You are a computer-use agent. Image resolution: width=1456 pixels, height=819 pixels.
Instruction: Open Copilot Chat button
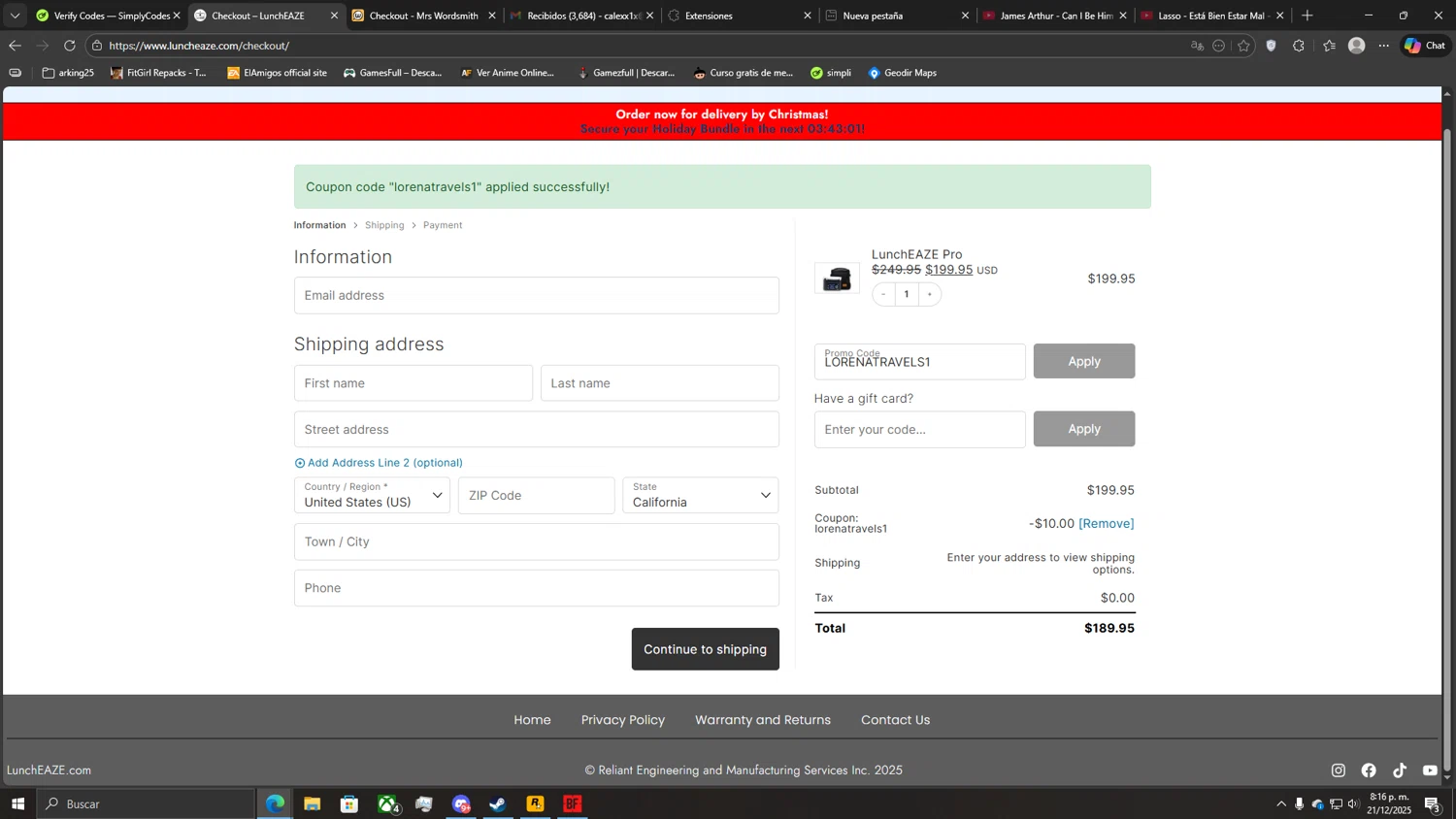pos(1425,46)
